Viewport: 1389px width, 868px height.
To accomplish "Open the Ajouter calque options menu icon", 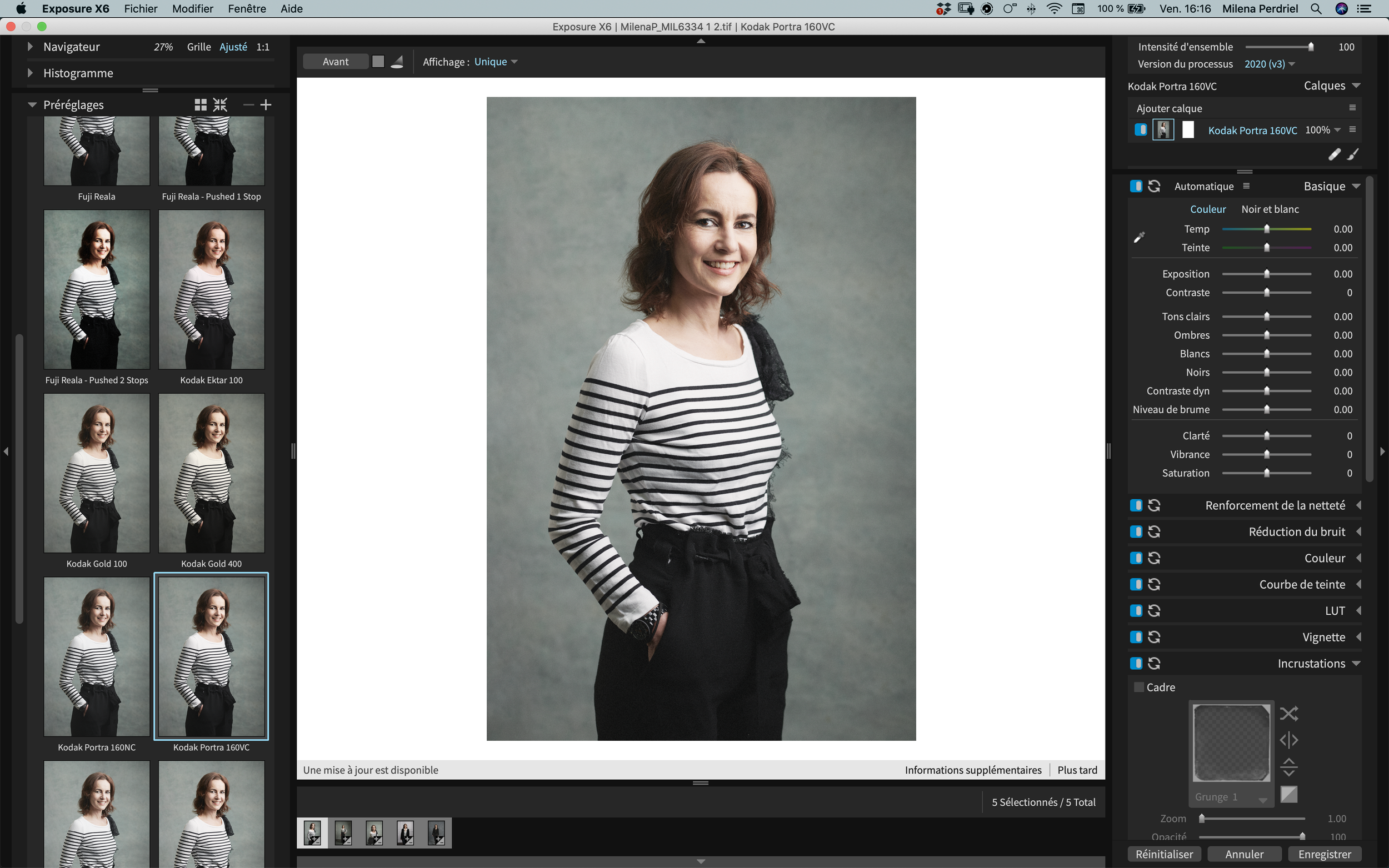I will point(1352,108).
